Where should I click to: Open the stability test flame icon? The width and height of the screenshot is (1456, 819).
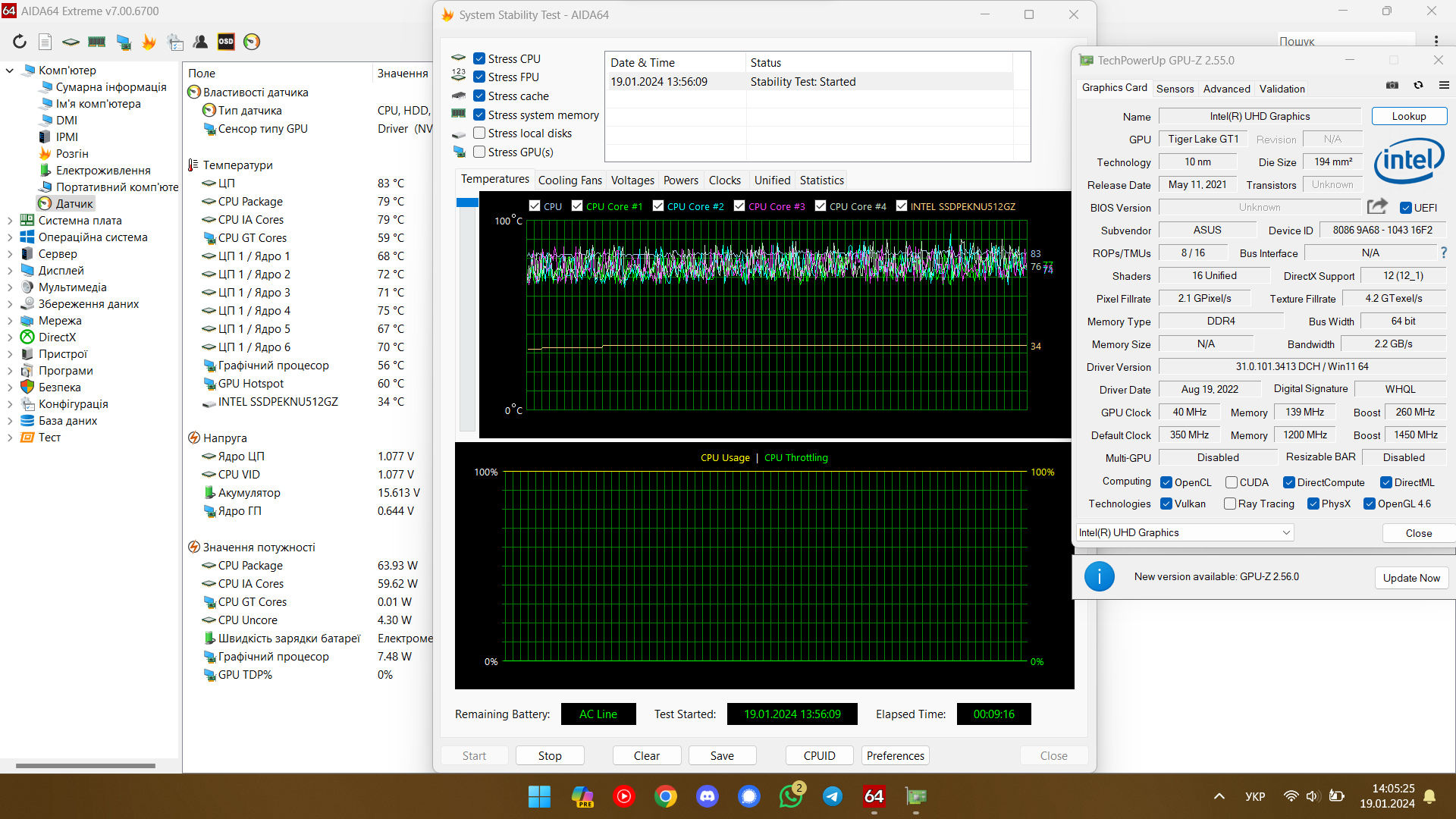[x=149, y=42]
